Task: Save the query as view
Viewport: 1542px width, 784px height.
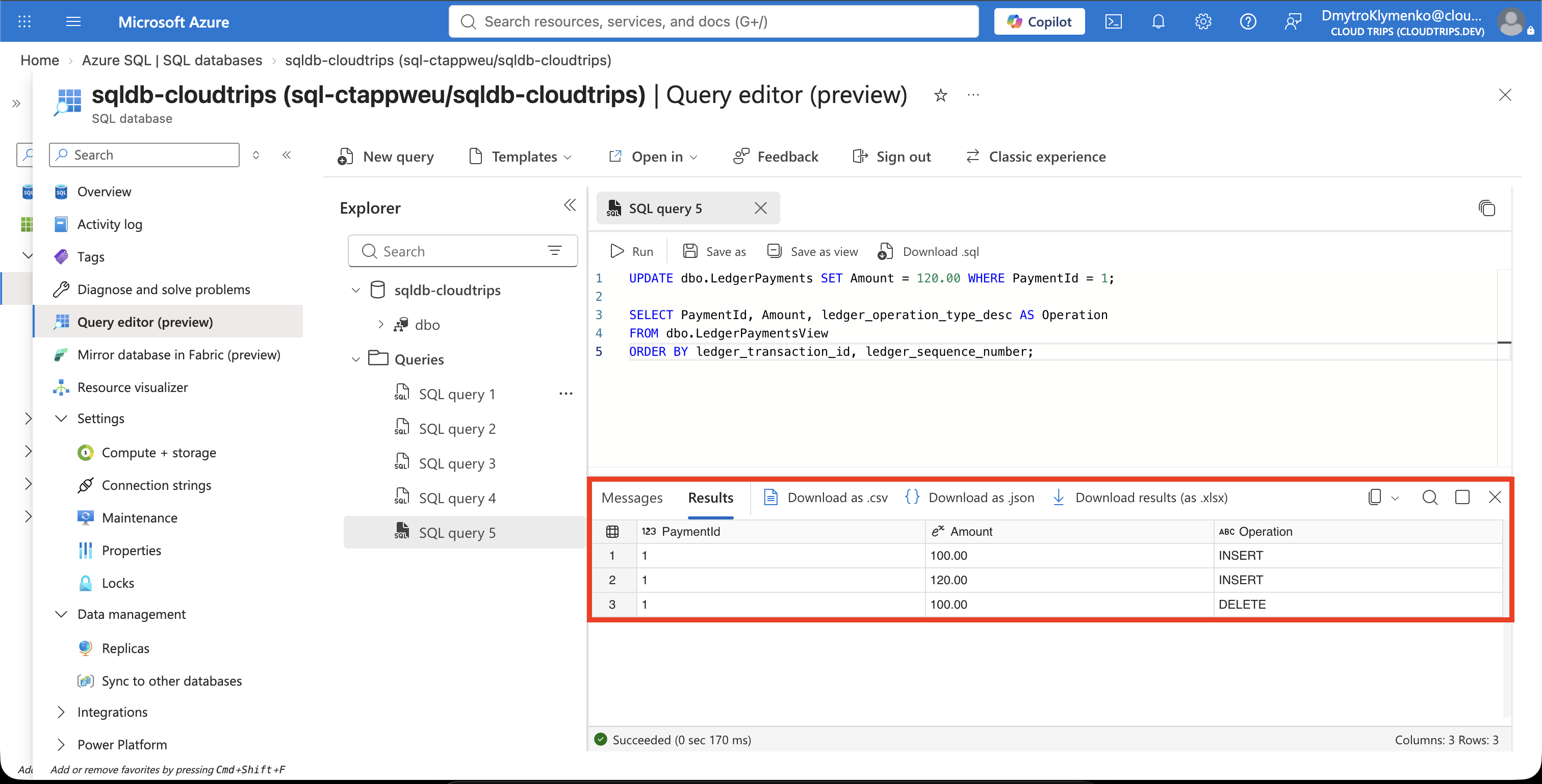Action: (x=812, y=252)
